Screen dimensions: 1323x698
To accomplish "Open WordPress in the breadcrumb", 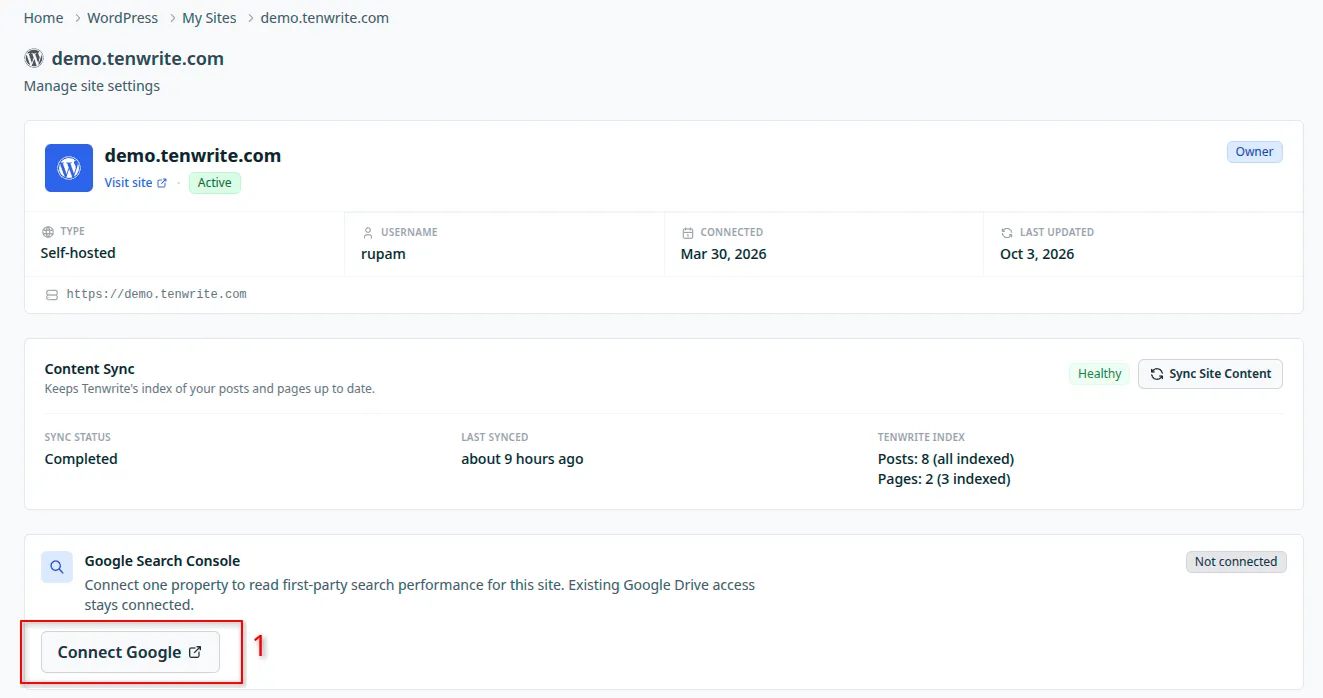I will (x=123, y=18).
